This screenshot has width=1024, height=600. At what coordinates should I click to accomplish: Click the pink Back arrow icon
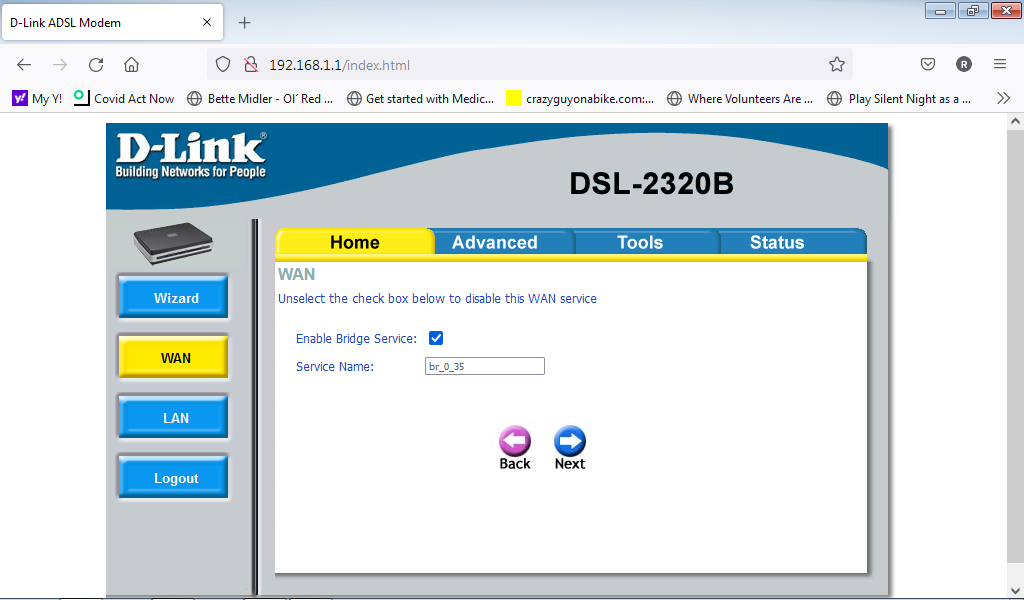click(x=515, y=441)
